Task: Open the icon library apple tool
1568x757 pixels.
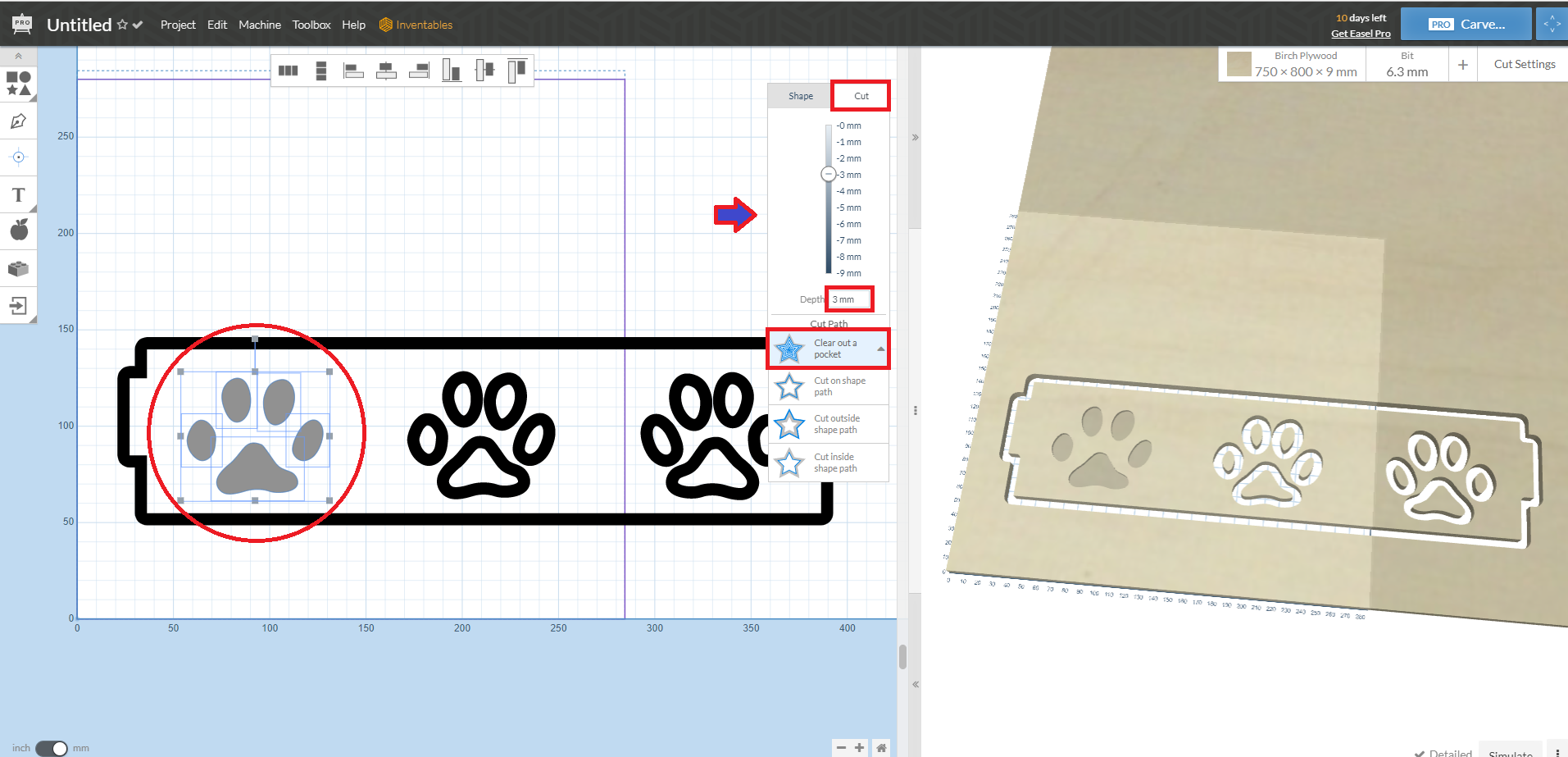Action: coord(19,230)
